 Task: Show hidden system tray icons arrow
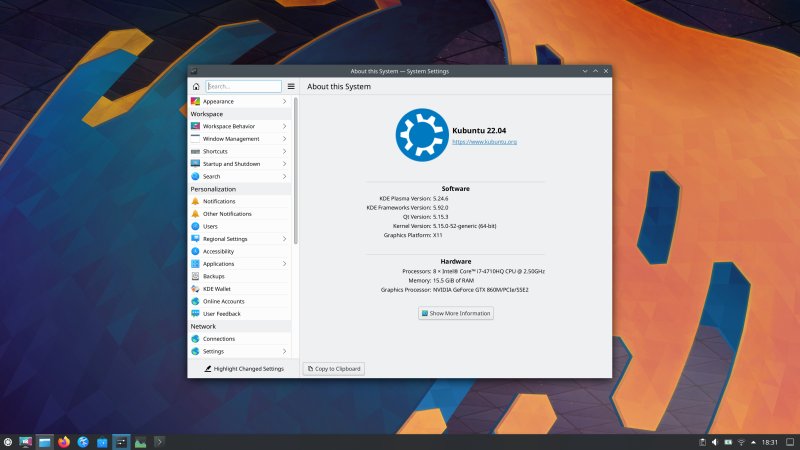[753, 441]
